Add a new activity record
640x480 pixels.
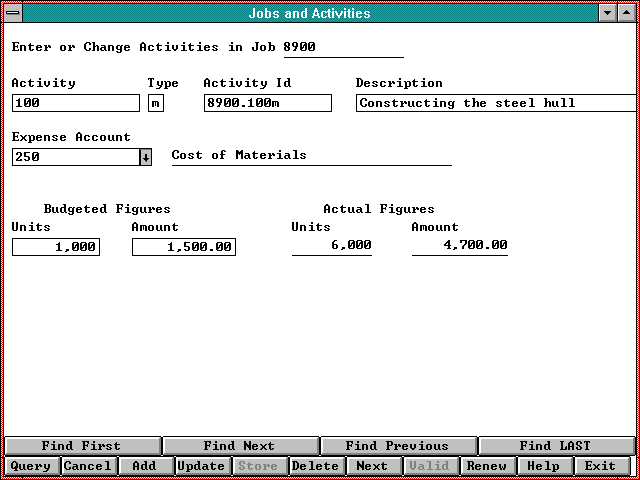pos(144,466)
